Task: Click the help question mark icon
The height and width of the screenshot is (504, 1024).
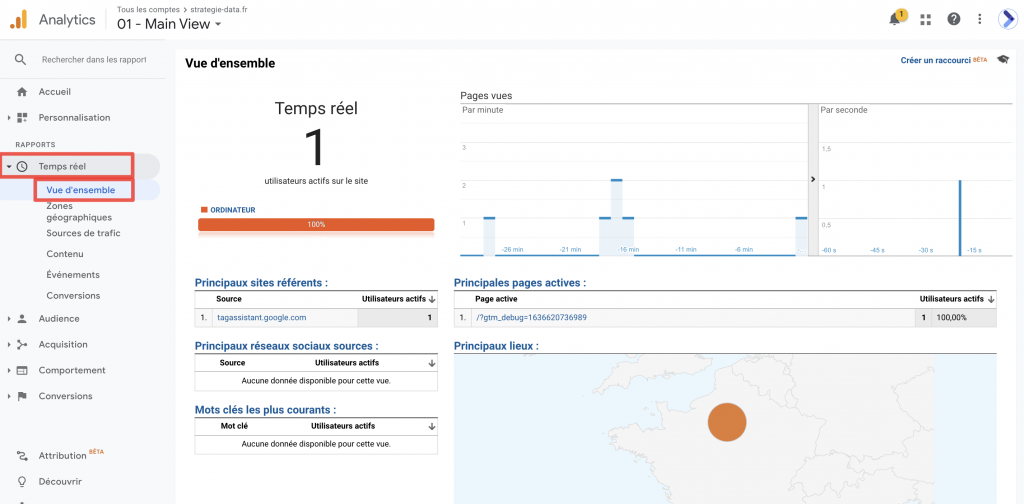Action: point(953,19)
